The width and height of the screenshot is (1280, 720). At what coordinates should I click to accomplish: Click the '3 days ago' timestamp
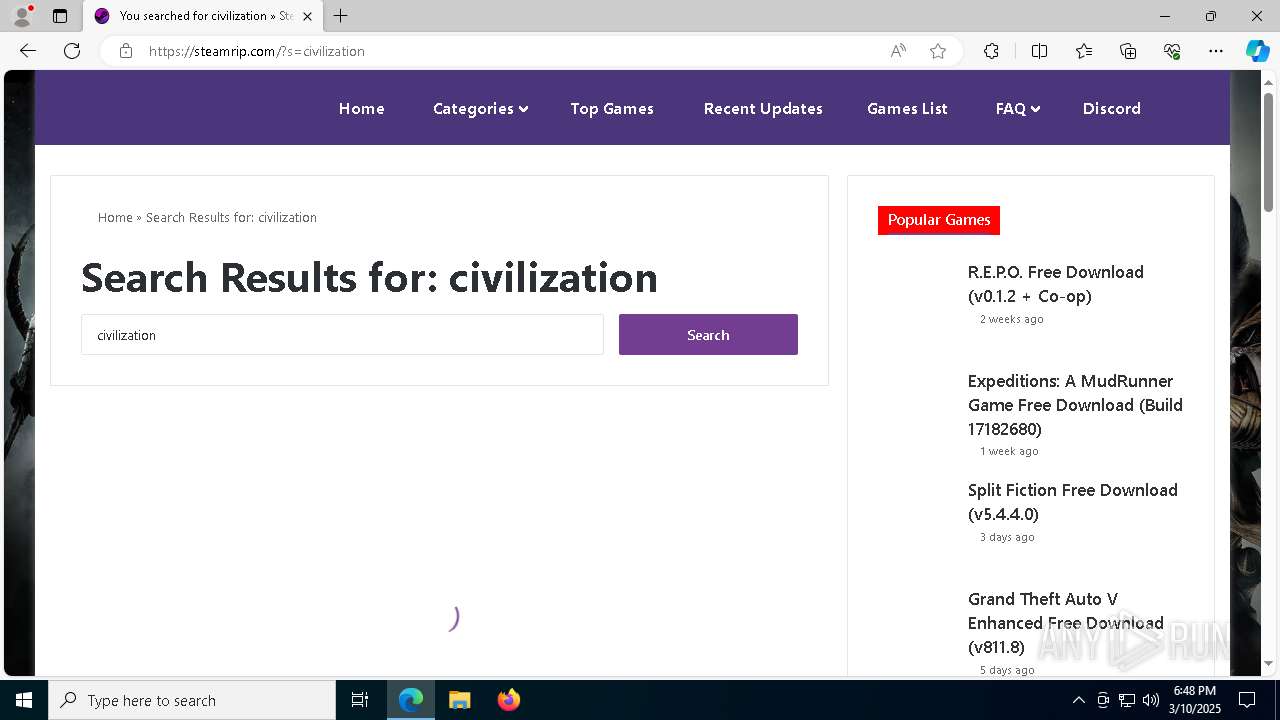pyautogui.click(x=1007, y=537)
